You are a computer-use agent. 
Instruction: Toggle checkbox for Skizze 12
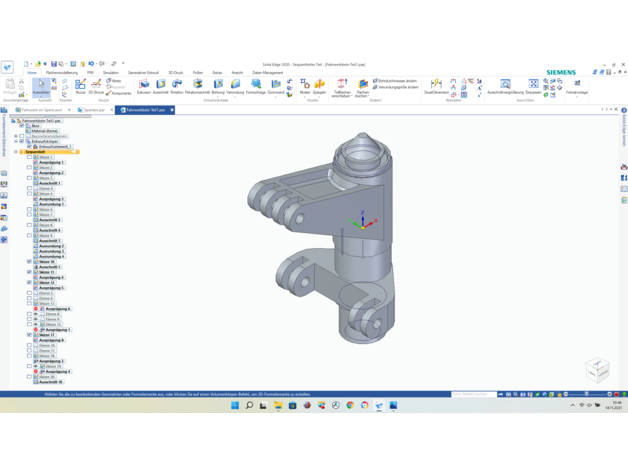point(30,283)
